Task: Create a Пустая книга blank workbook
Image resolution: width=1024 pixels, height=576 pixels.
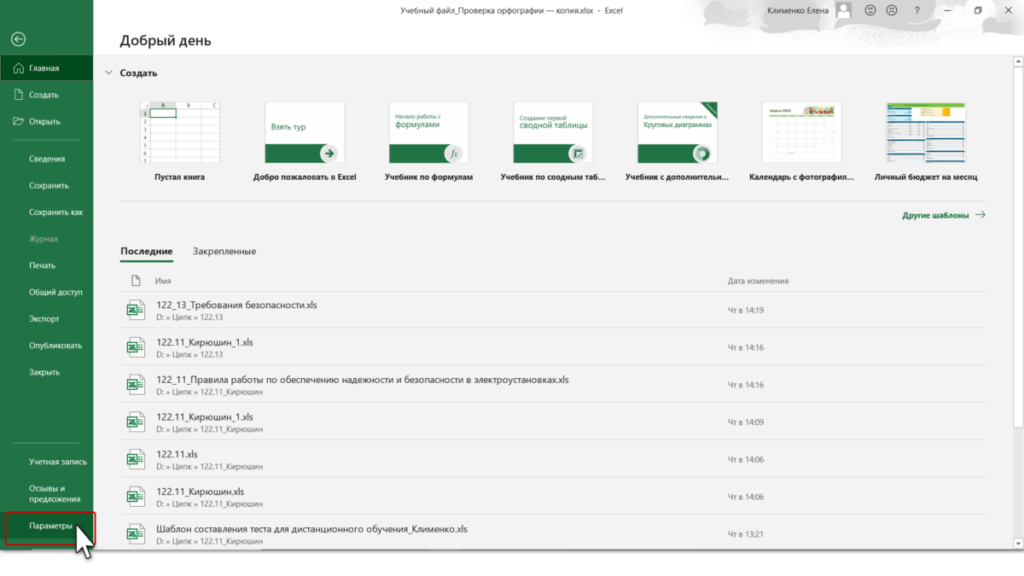Action: coord(180,142)
